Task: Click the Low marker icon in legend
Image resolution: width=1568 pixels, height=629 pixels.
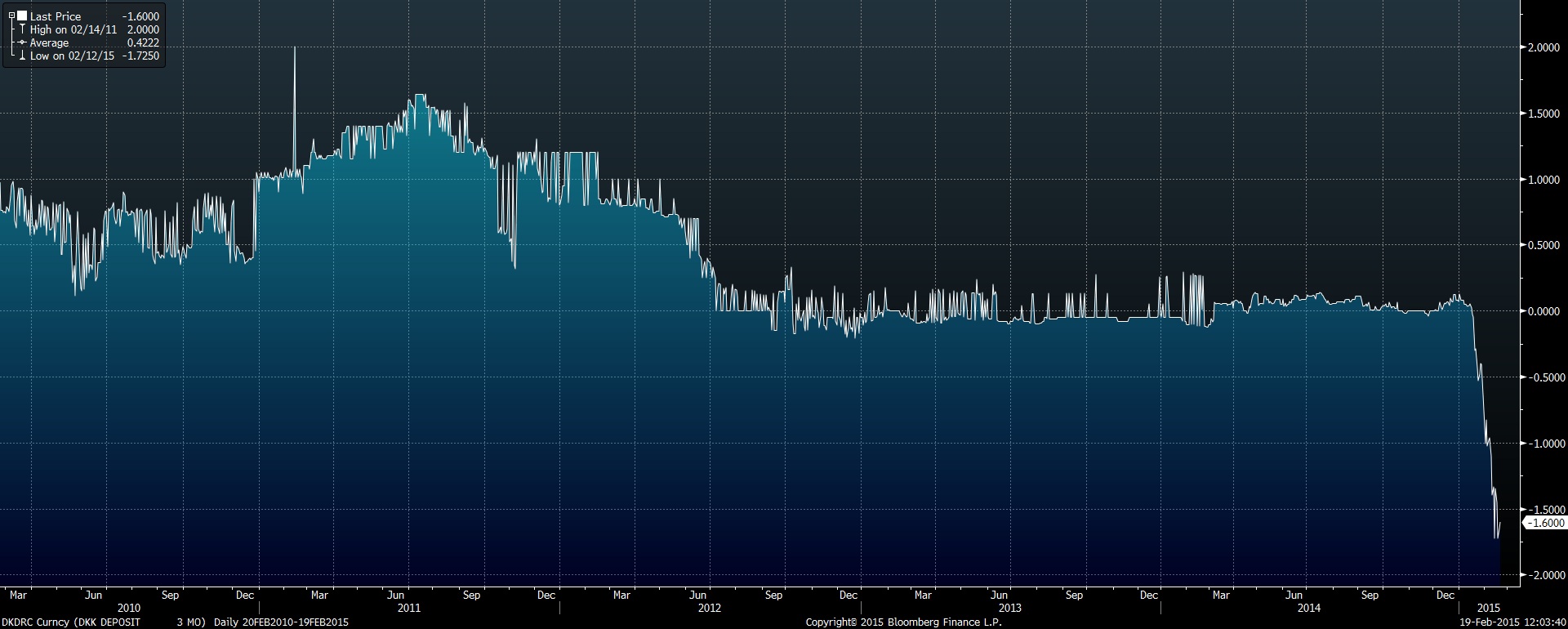Action: point(22,56)
